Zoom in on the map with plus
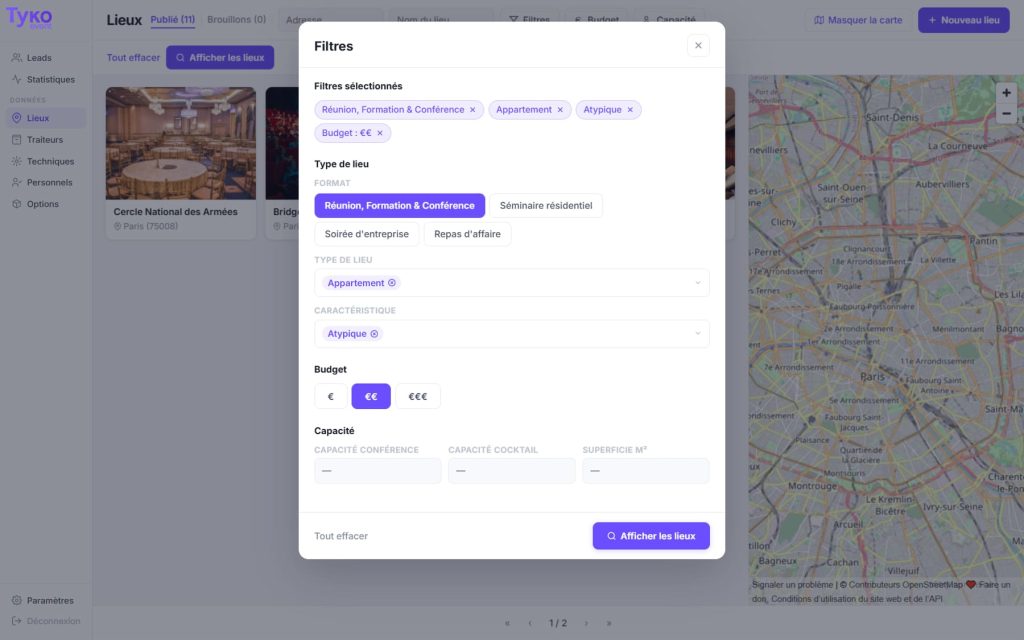 point(1006,93)
